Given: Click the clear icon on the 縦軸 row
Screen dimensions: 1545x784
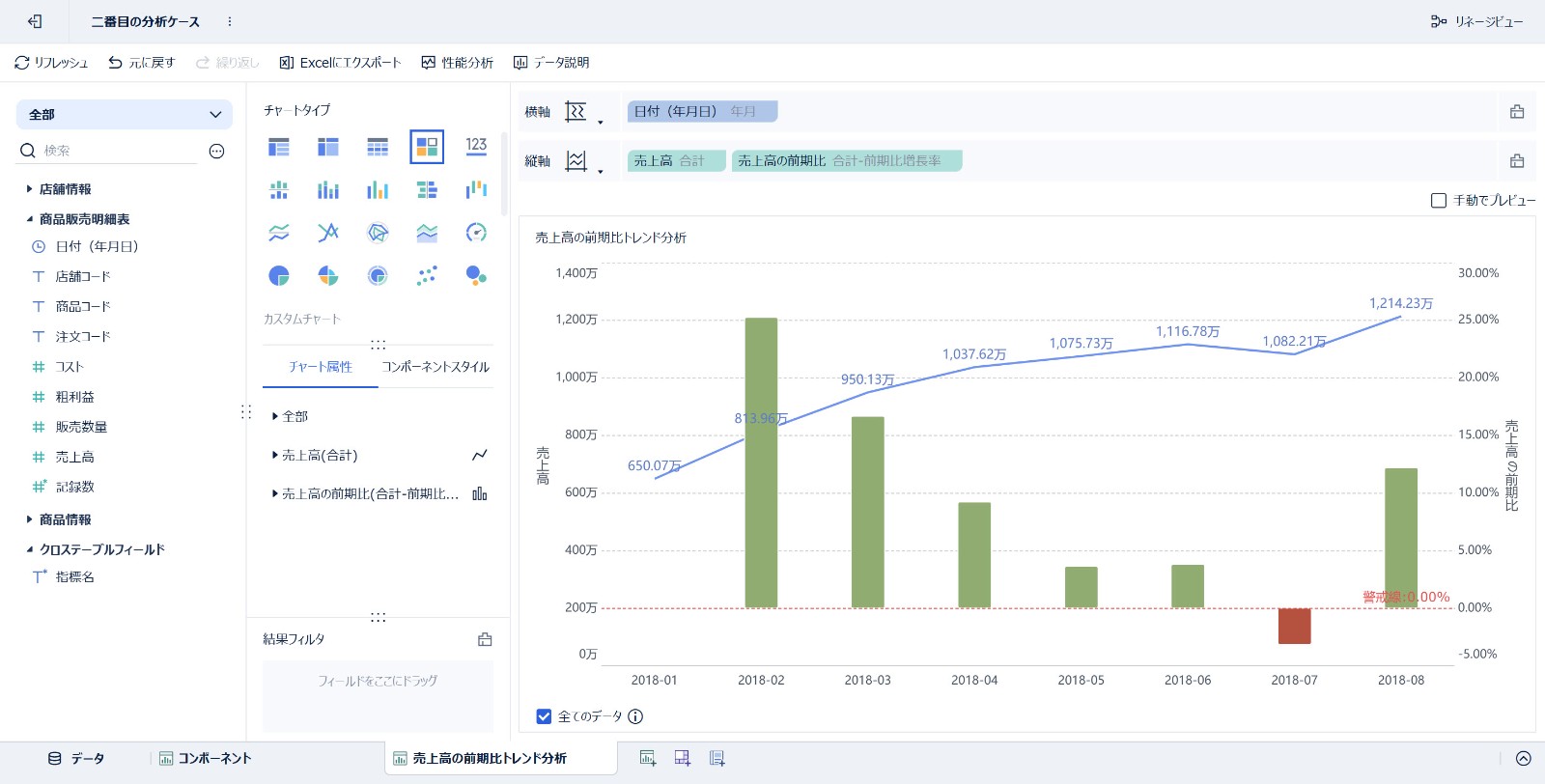Looking at the screenshot, I should tap(1517, 161).
